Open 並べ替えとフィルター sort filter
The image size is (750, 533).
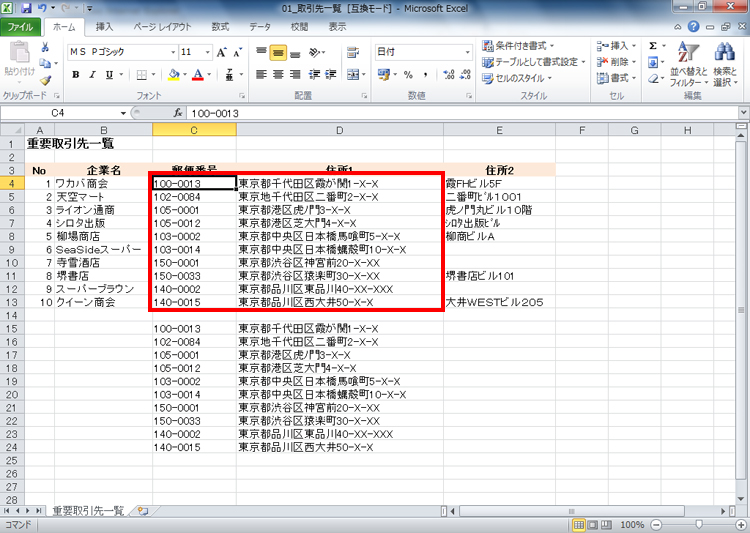click(688, 65)
